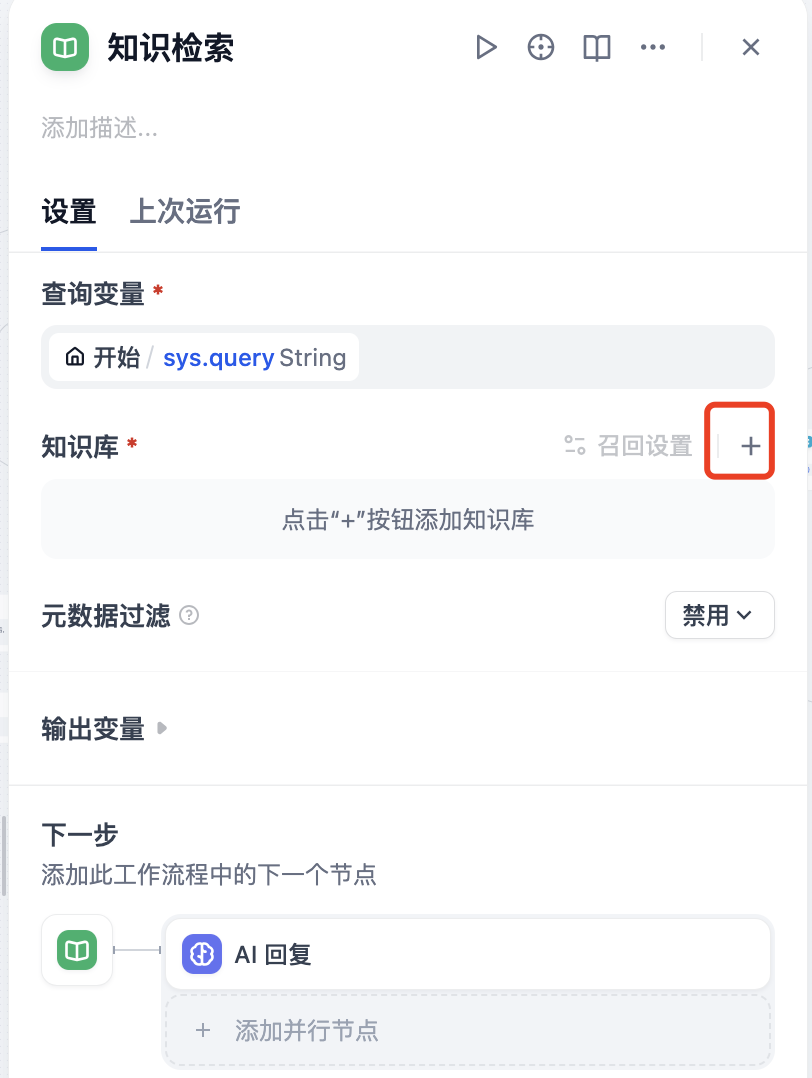
Task: Click the green book icon under 下一步
Action: point(77,950)
